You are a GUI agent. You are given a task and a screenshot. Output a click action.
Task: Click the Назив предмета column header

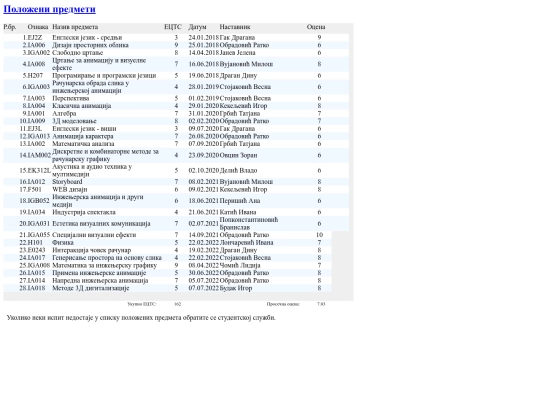pyautogui.click(x=75, y=27)
